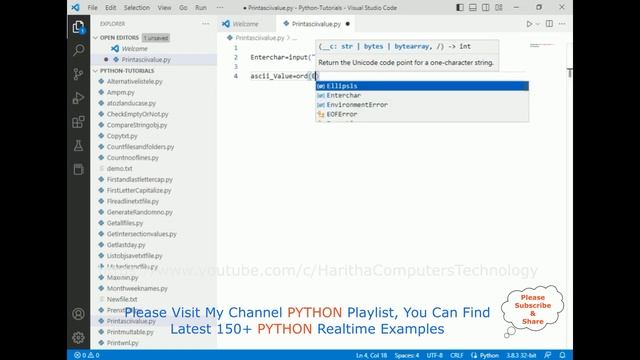Run the Python file with play button
The image size is (640, 360).
coord(529,24)
